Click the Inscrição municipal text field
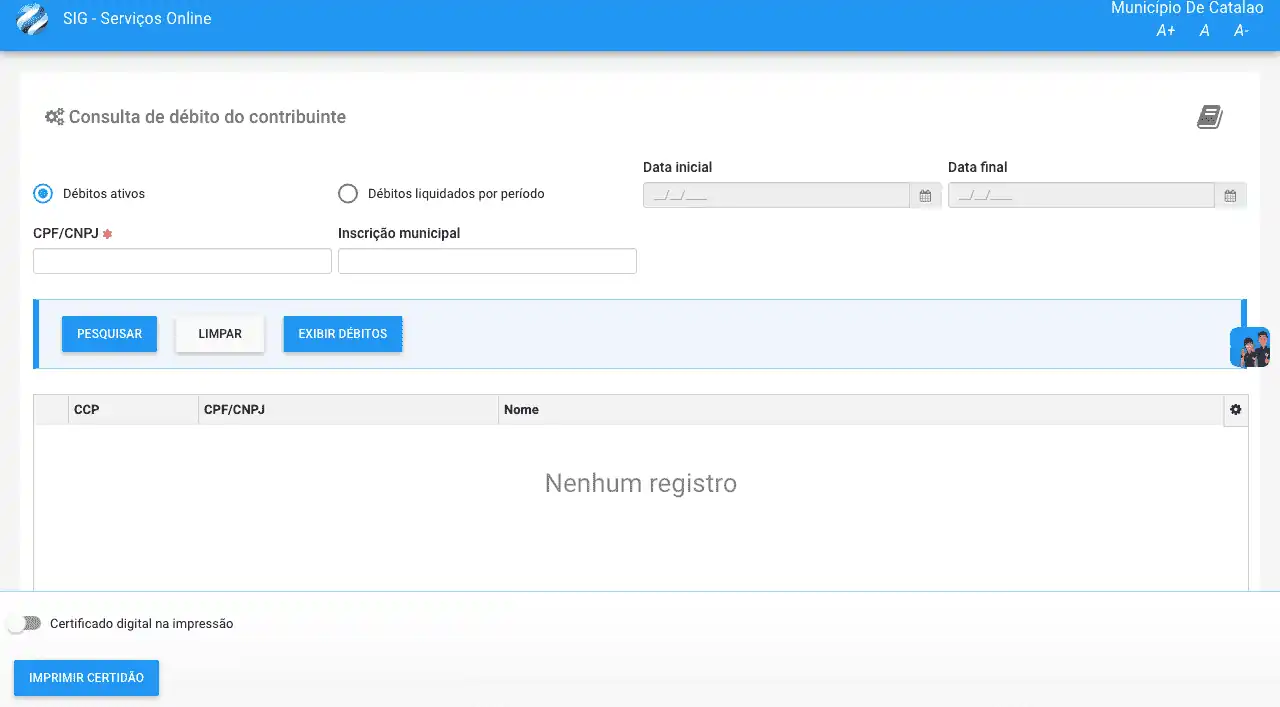This screenshot has height=707, width=1280. point(487,261)
